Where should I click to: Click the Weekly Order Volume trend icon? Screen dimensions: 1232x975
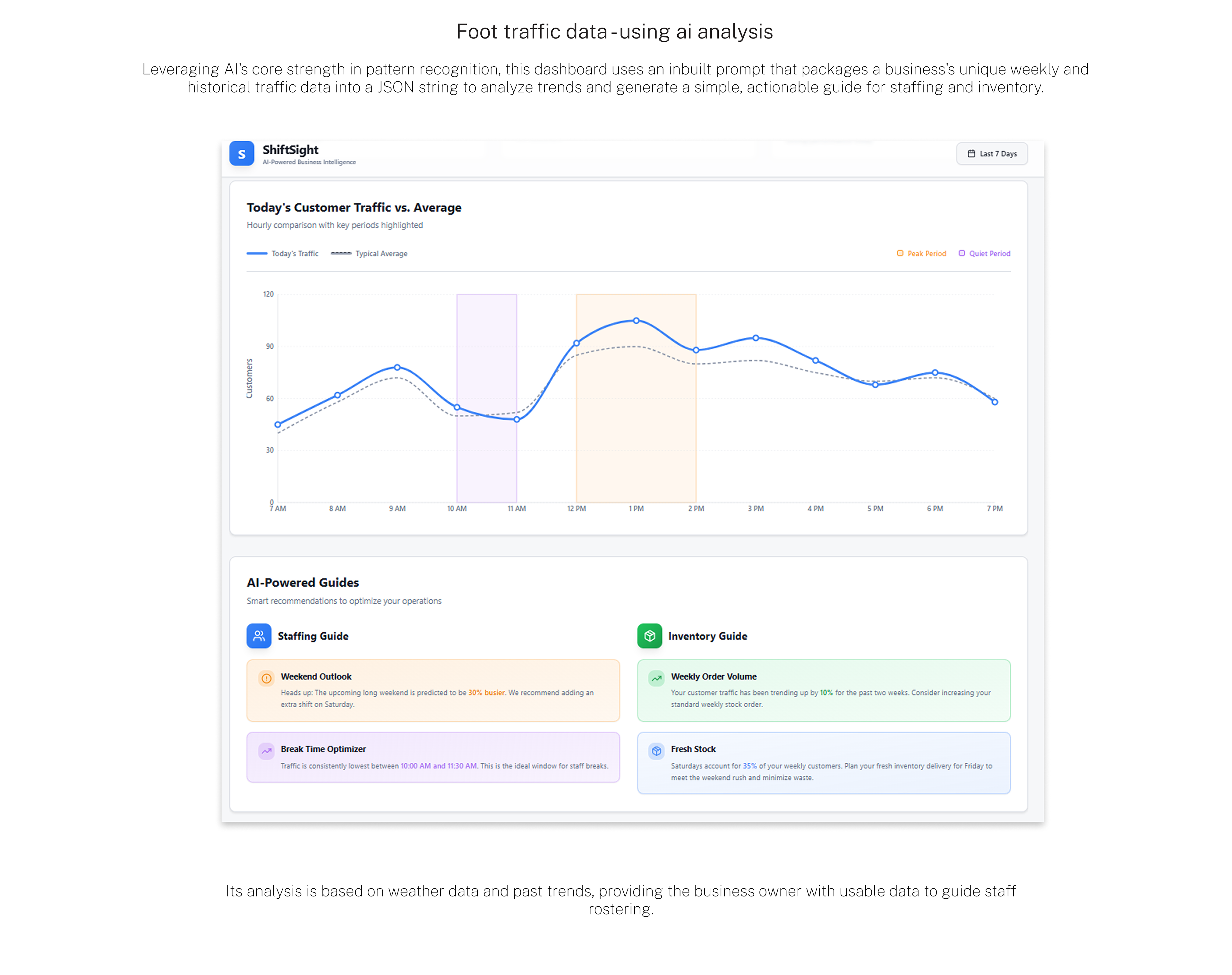coord(656,678)
